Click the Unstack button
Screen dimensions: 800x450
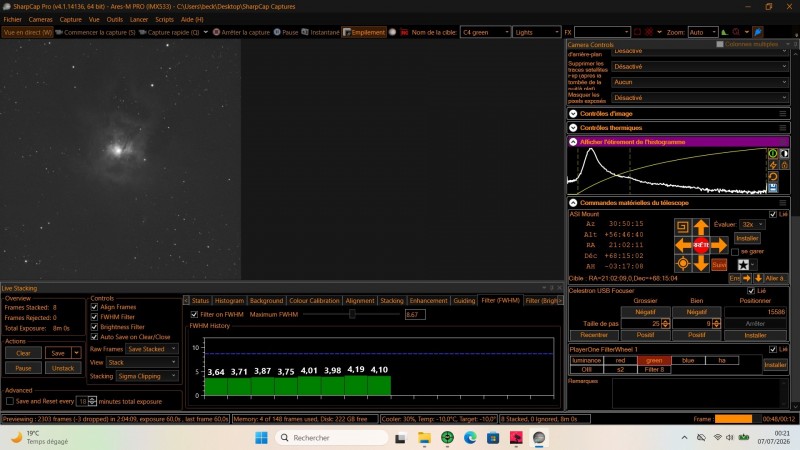tap(63, 368)
